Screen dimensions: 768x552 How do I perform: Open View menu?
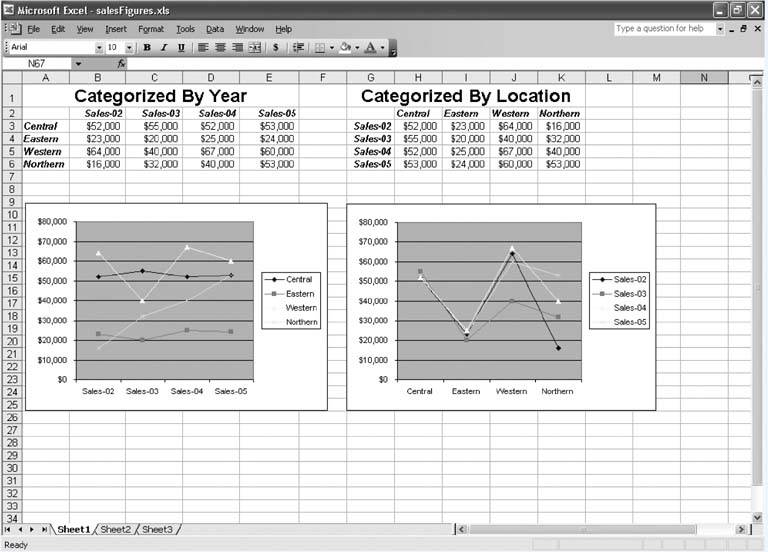point(85,29)
